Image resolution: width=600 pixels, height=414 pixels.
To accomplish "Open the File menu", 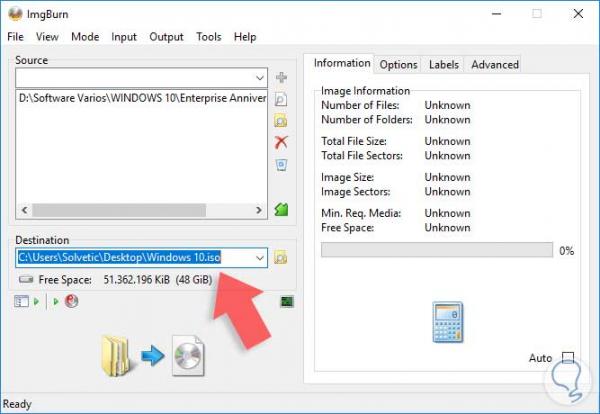I will 15,37.
